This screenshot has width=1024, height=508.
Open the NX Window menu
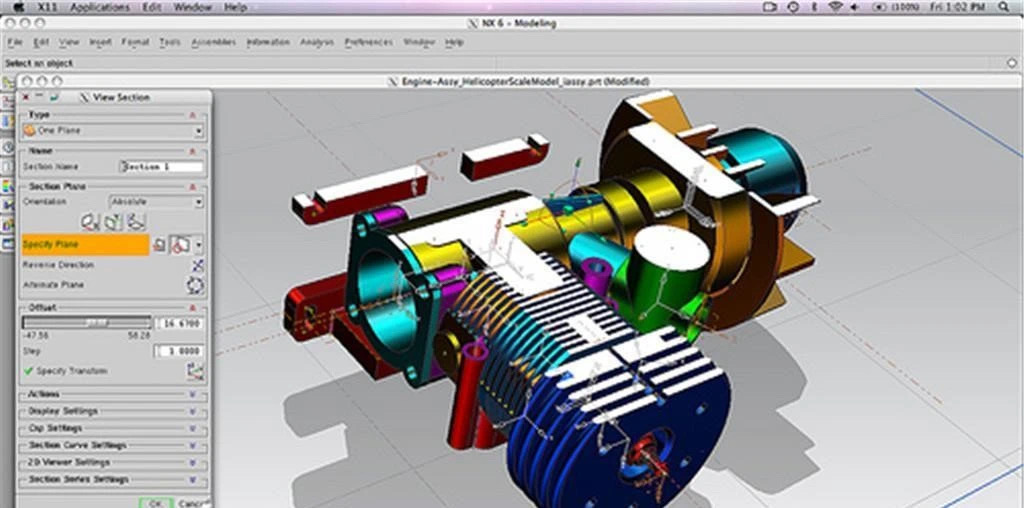[419, 42]
